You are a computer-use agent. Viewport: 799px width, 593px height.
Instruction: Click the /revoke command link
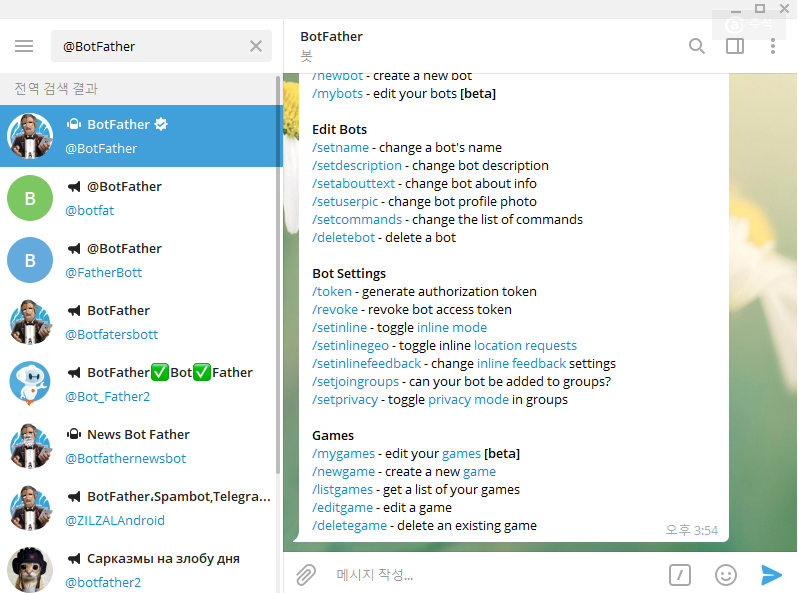coord(335,310)
